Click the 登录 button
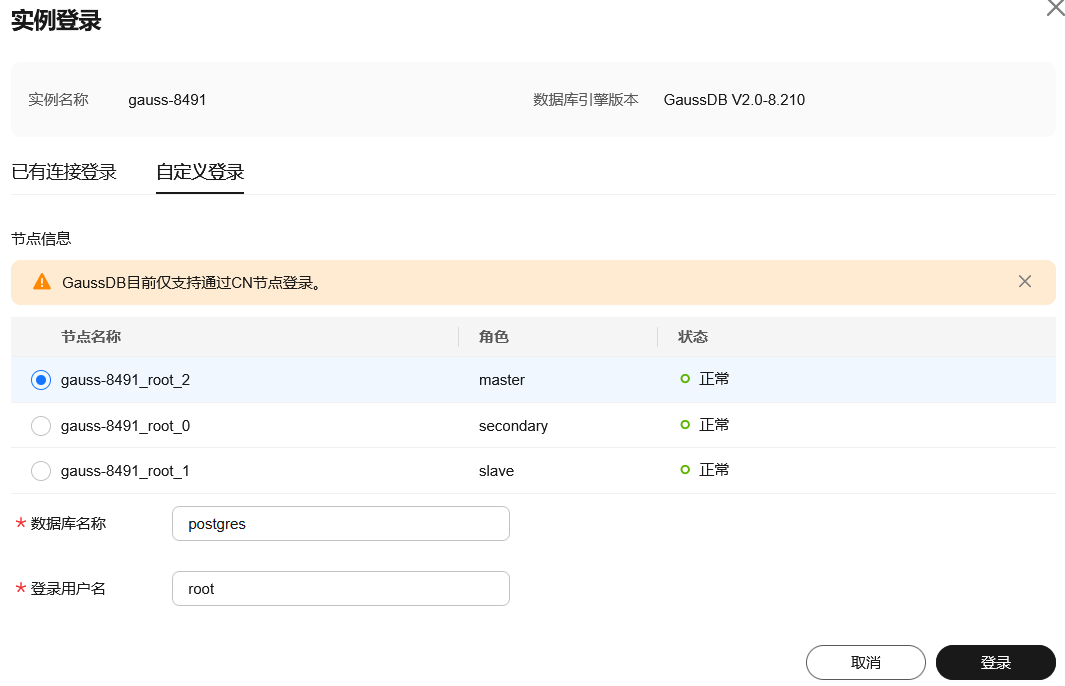This screenshot has height=686, width=1065. [x=996, y=662]
